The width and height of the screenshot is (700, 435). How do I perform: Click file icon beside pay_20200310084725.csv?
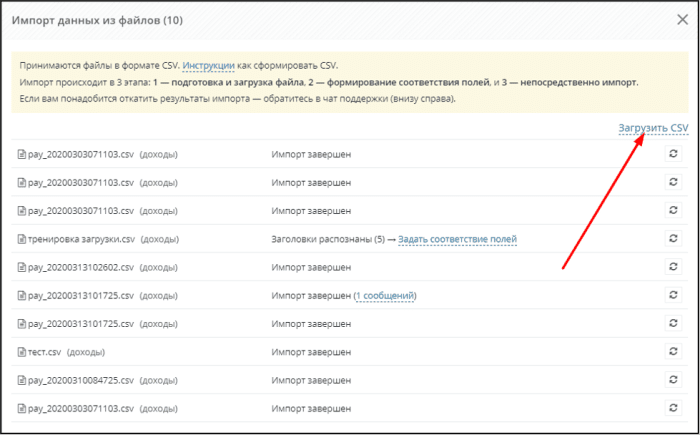coord(21,381)
